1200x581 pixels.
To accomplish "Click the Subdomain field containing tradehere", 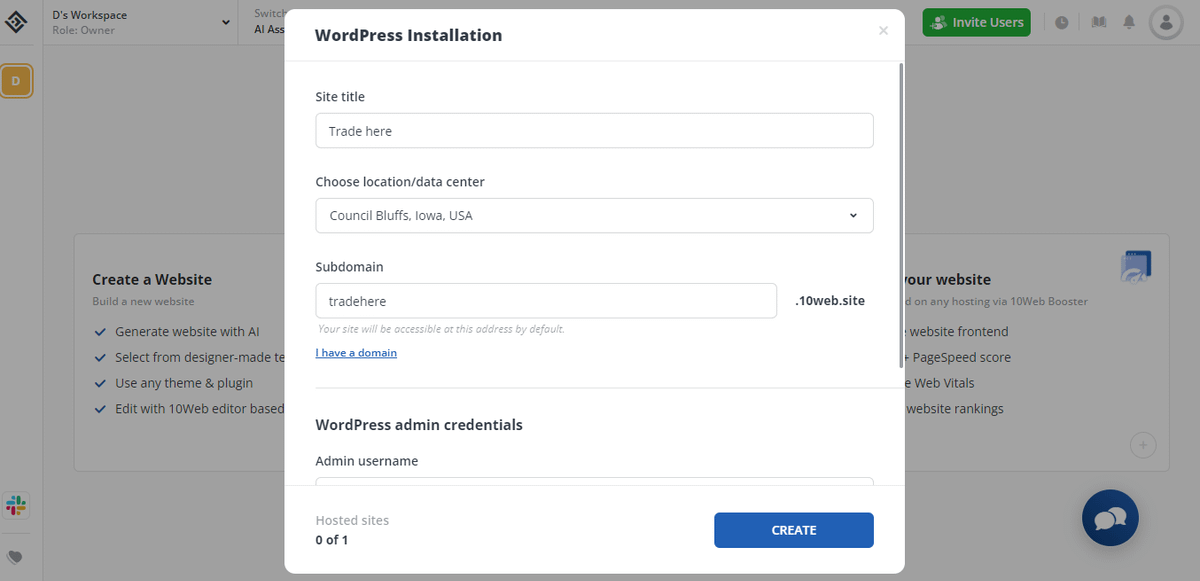I will (x=546, y=301).
